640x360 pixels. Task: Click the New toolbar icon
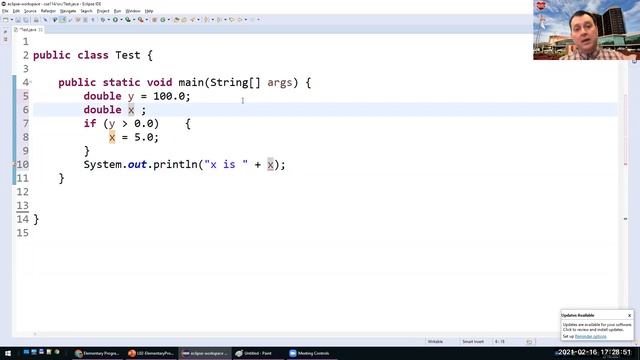point(6,20)
